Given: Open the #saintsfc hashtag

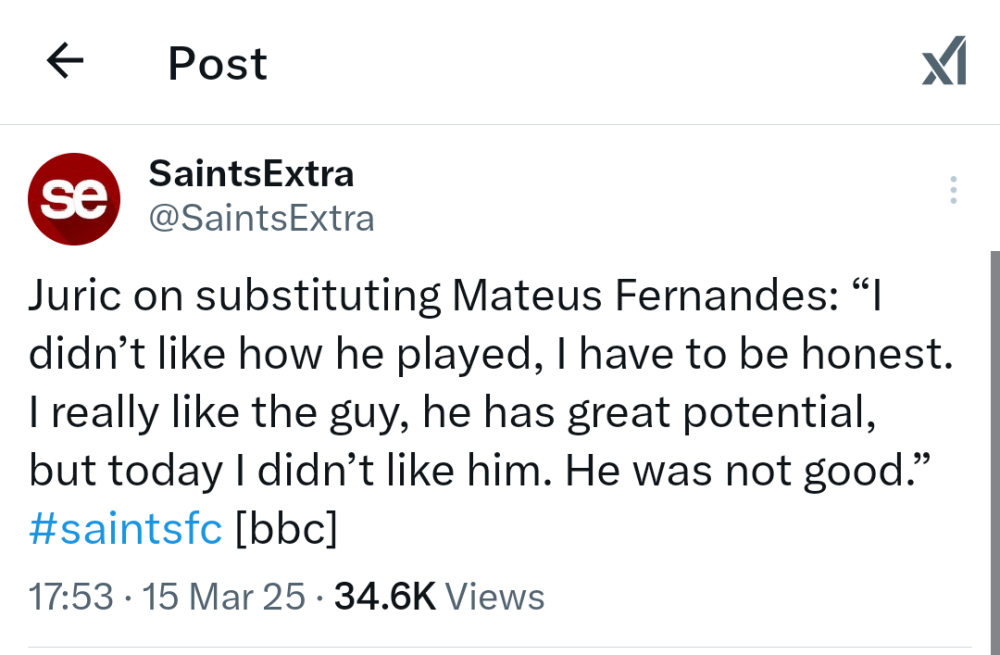Looking at the screenshot, I should 125,529.
